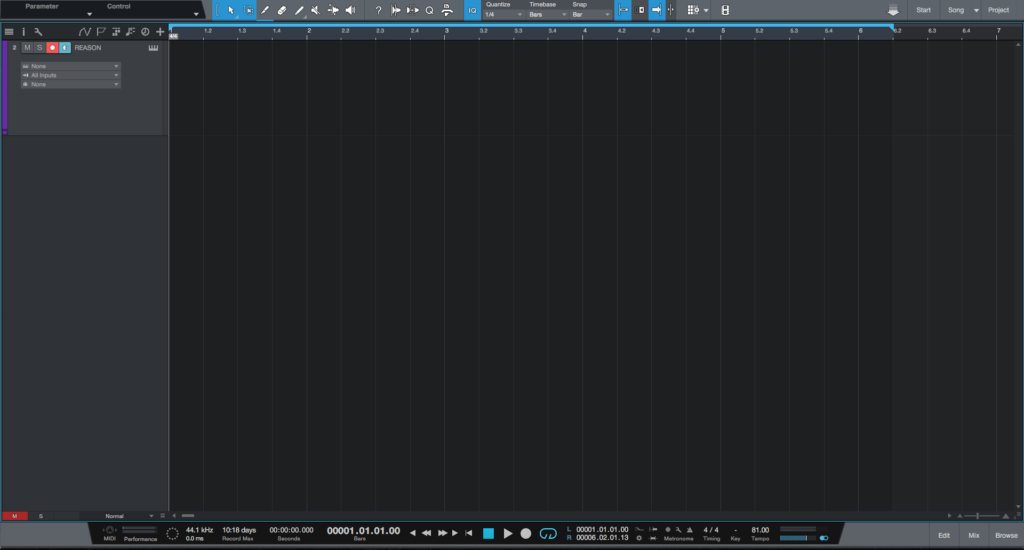1024x550 pixels.
Task: Open the Snap Bar dropdown
Action: 591,14
